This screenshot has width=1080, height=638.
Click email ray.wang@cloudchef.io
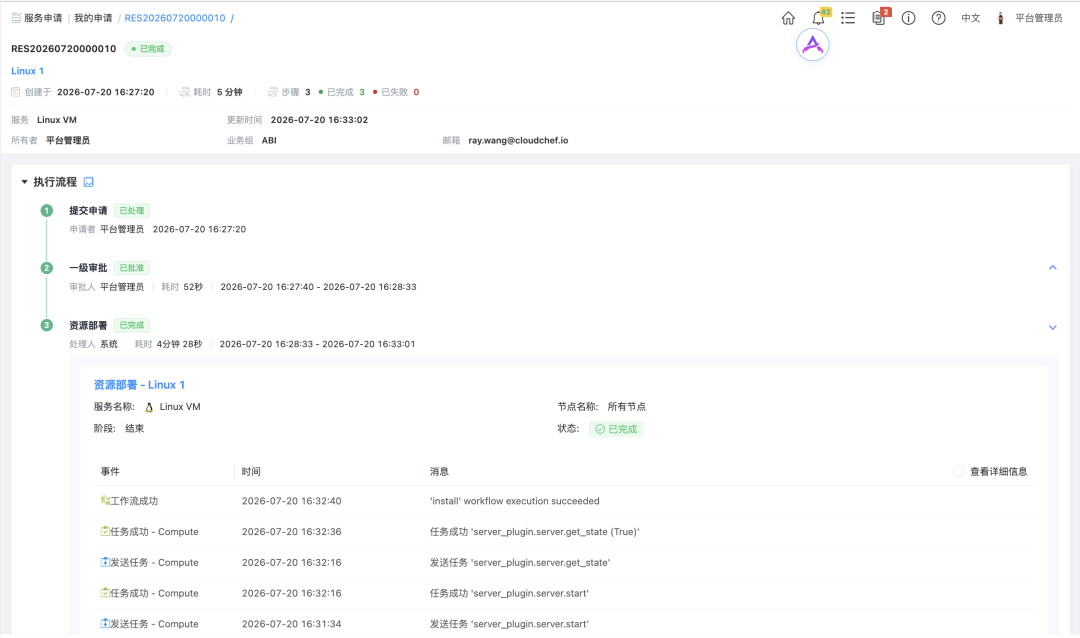[518, 141]
